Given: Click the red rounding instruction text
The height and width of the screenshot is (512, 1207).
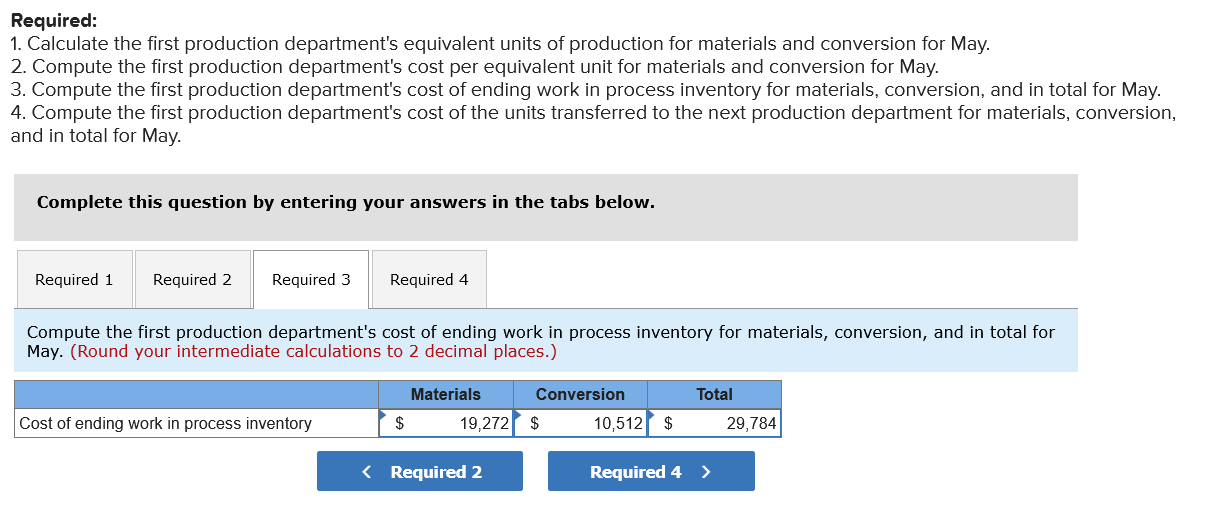Looking at the screenshot, I should [x=313, y=352].
